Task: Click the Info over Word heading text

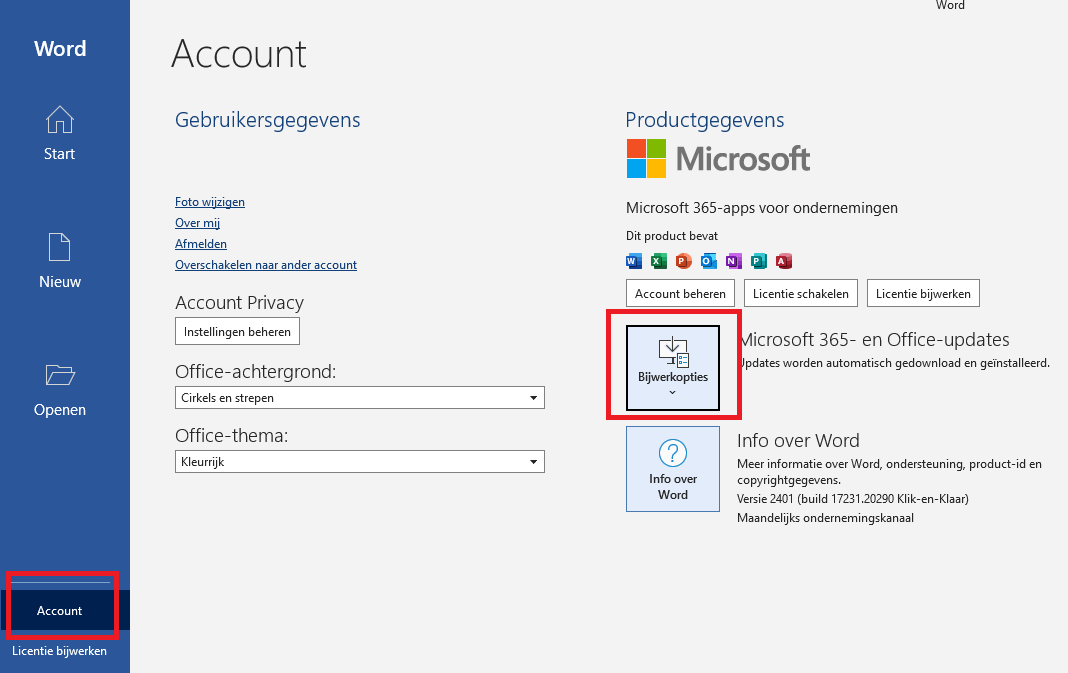Action: coord(798,441)
